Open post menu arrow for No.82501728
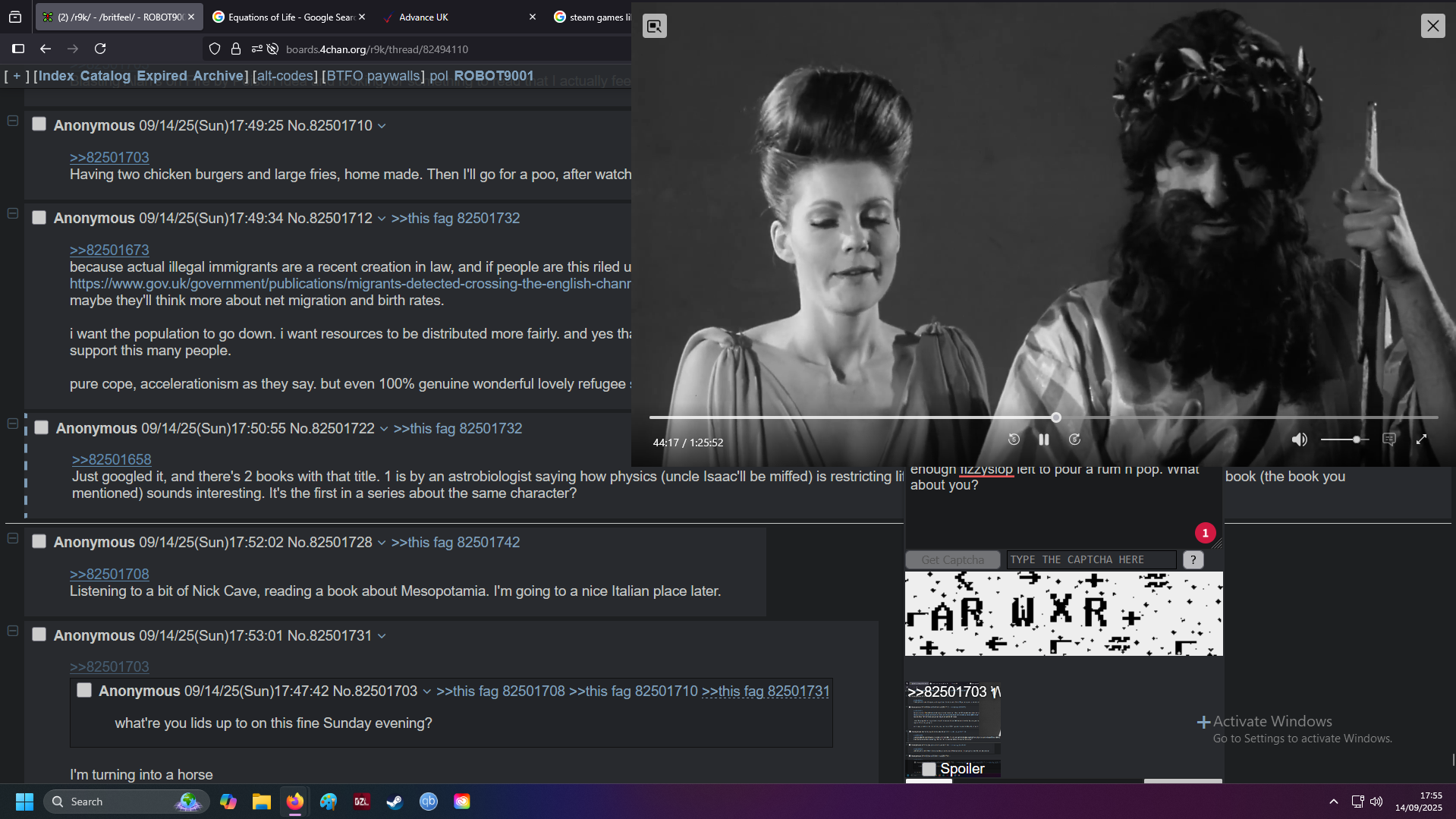Viewport: 1456px width, 819px height. pos(382,543)
